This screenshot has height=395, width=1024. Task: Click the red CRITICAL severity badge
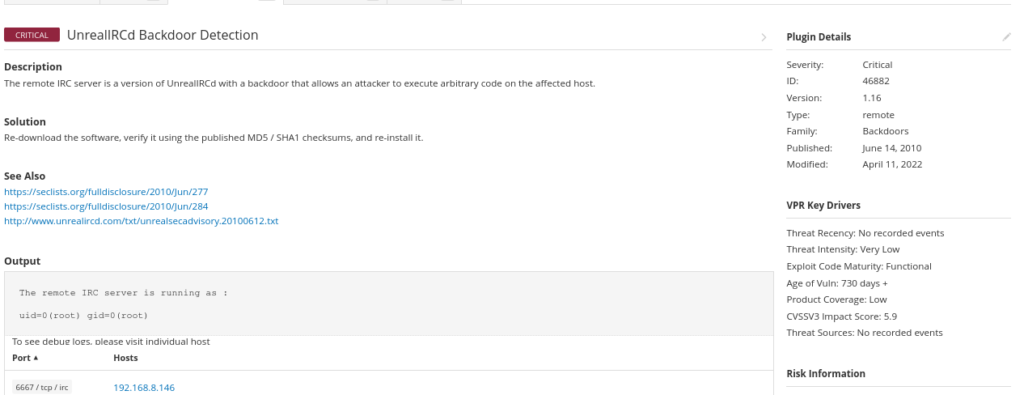coord(31,35)
